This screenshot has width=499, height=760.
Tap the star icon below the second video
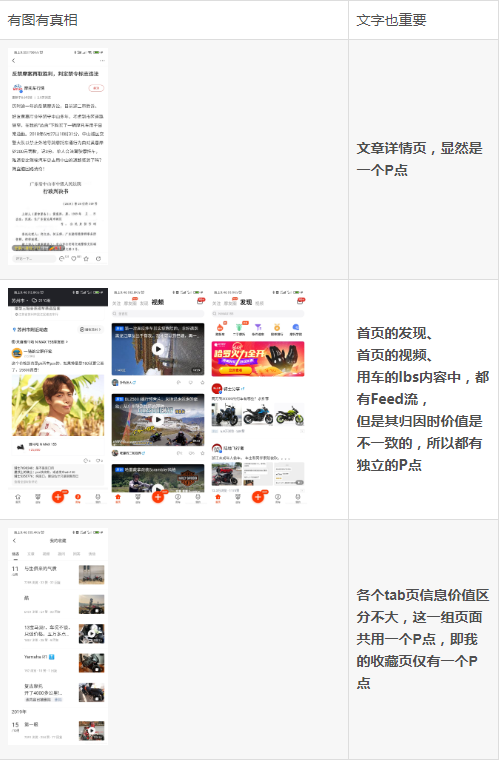pos(202,453)
